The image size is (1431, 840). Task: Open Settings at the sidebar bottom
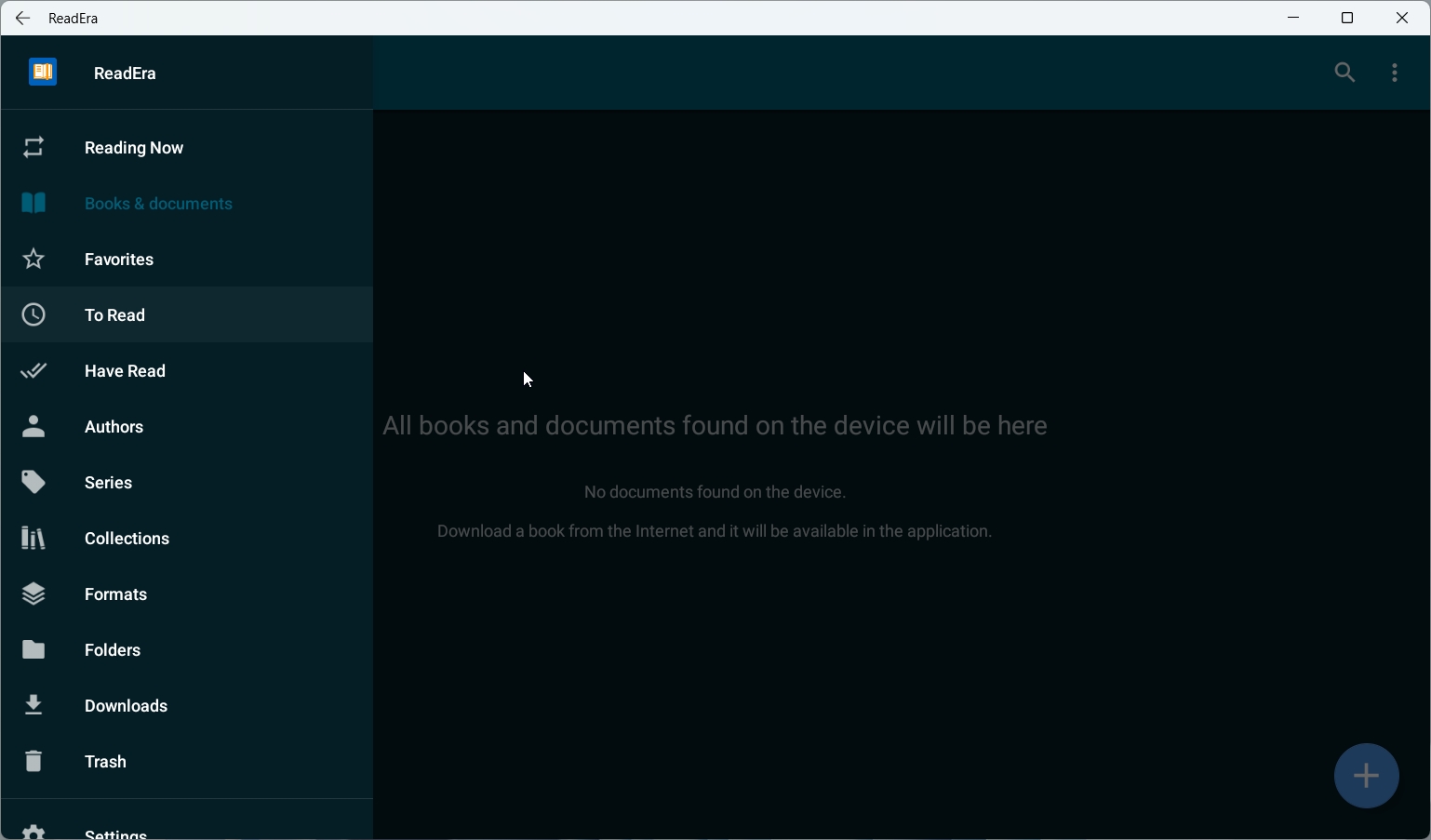pos(115,832)
